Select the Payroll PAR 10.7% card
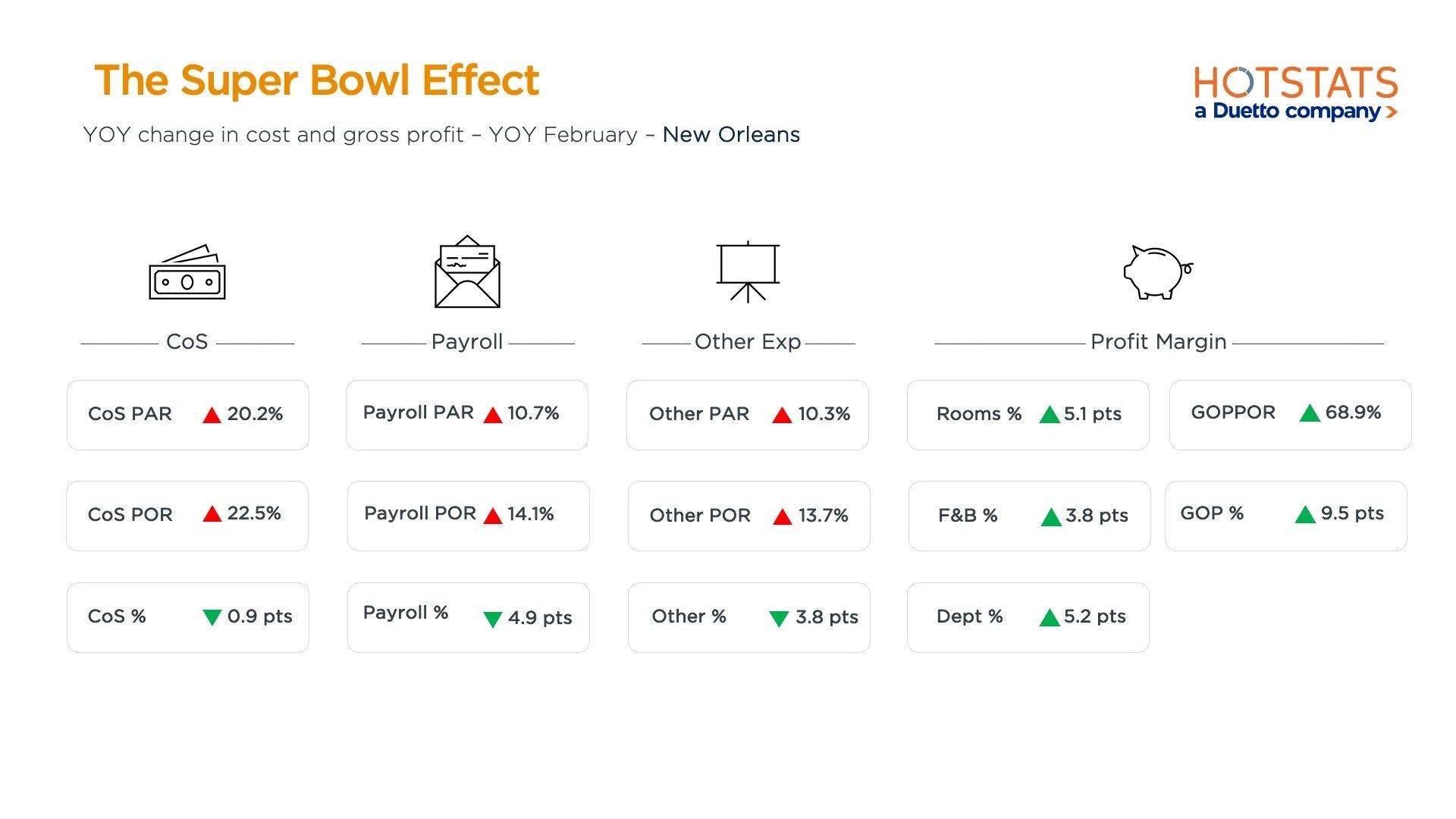This screenshot has height=819, width=1456. click(467, 415)
